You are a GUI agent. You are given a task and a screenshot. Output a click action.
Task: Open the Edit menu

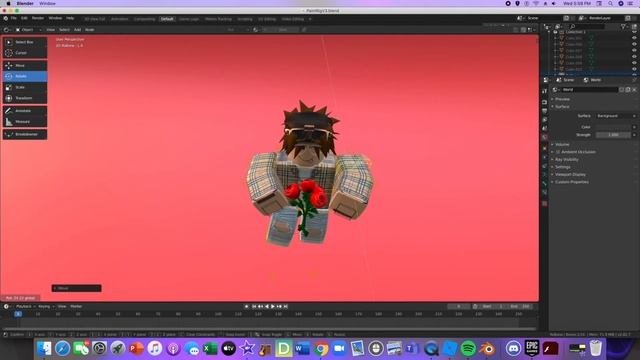pyautogui.click(x=24, y=18)
